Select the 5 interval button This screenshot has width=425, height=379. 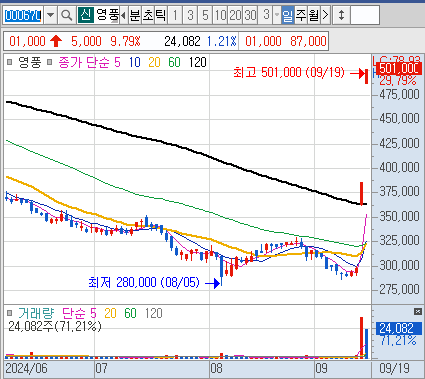click(205, 15)
